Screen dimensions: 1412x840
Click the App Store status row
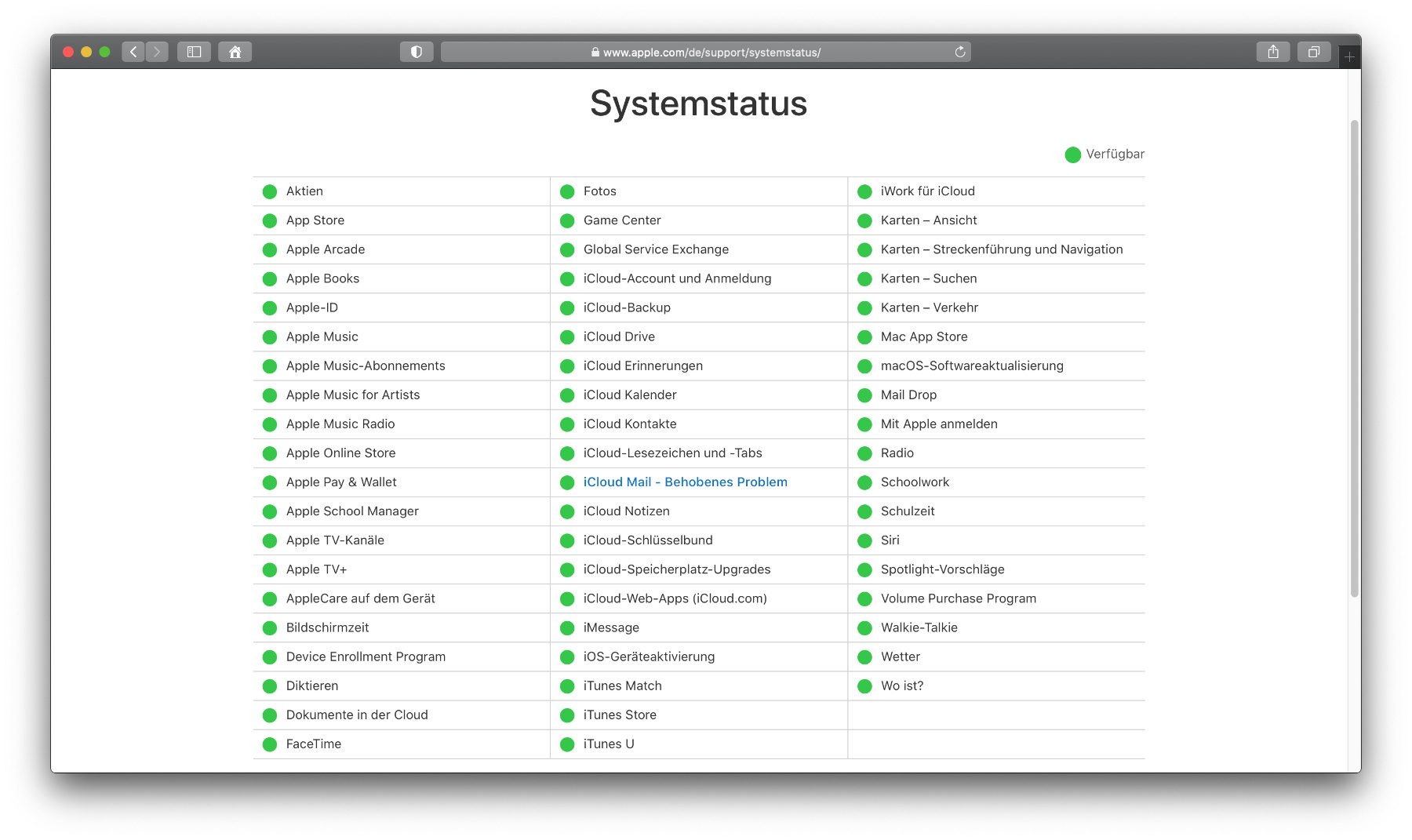point(315,220)
